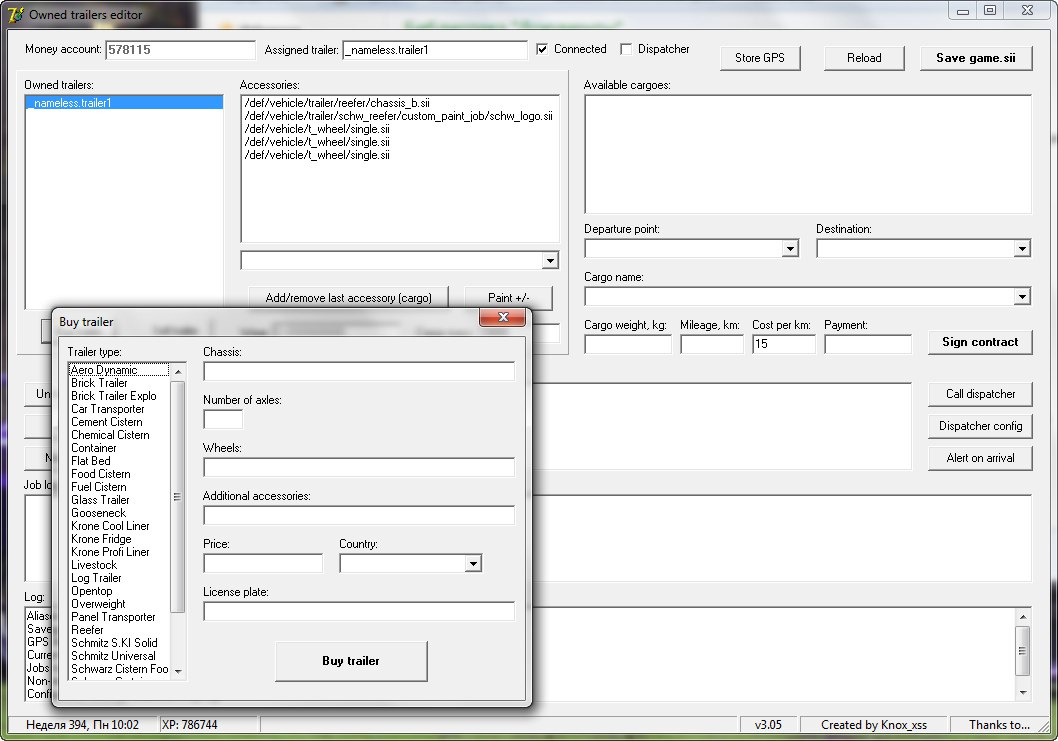
Task: Open Dispatcher config
Action: (x=979, y=426)
